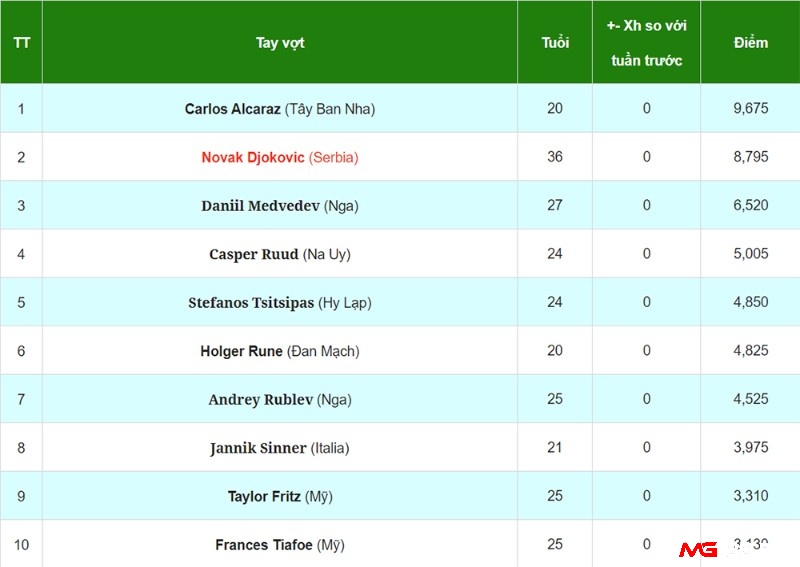This screenshot has height=567, width=800.
Task: Click the 'TT' rank column header
Action: click(x=21, y=43)
